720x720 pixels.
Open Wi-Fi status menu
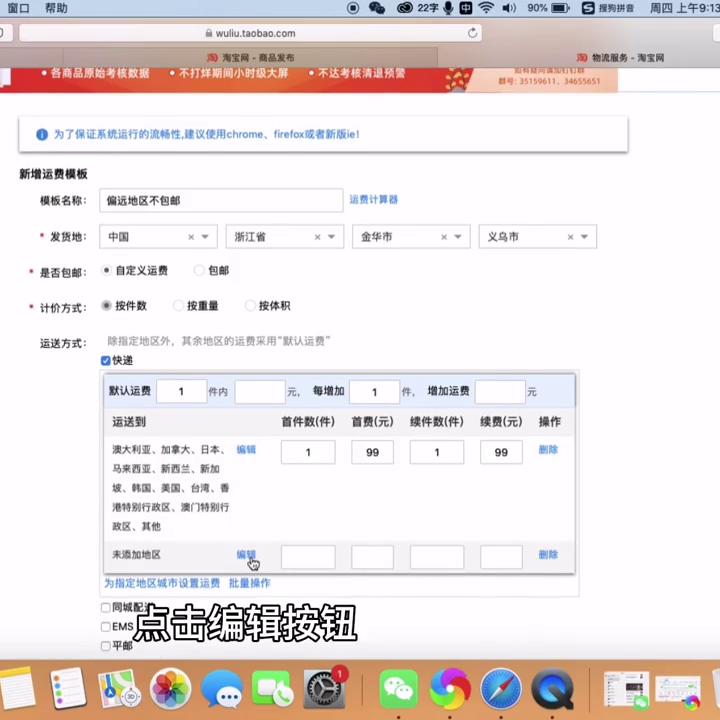(x=486, y=8)
